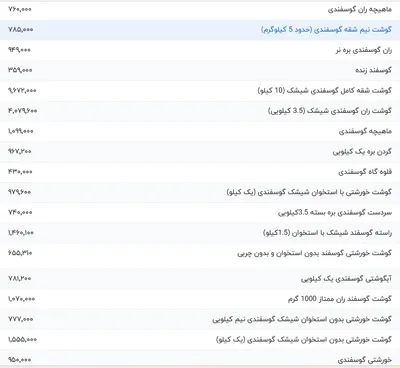The width and height of the screenshot is (400, 368).
Task: Click 'راسته گوسفند شیشک با استخوان (1.5کیلو)'
Action: (327, 233)
